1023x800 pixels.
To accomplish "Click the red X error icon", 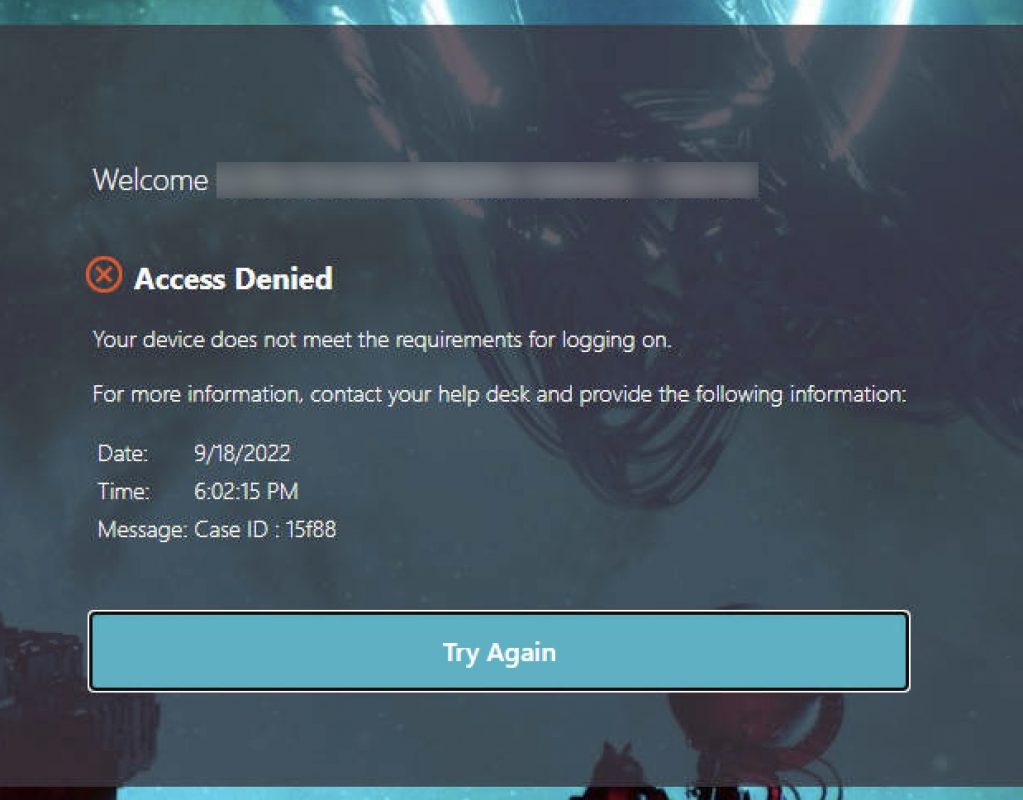I will pos(104,274).
